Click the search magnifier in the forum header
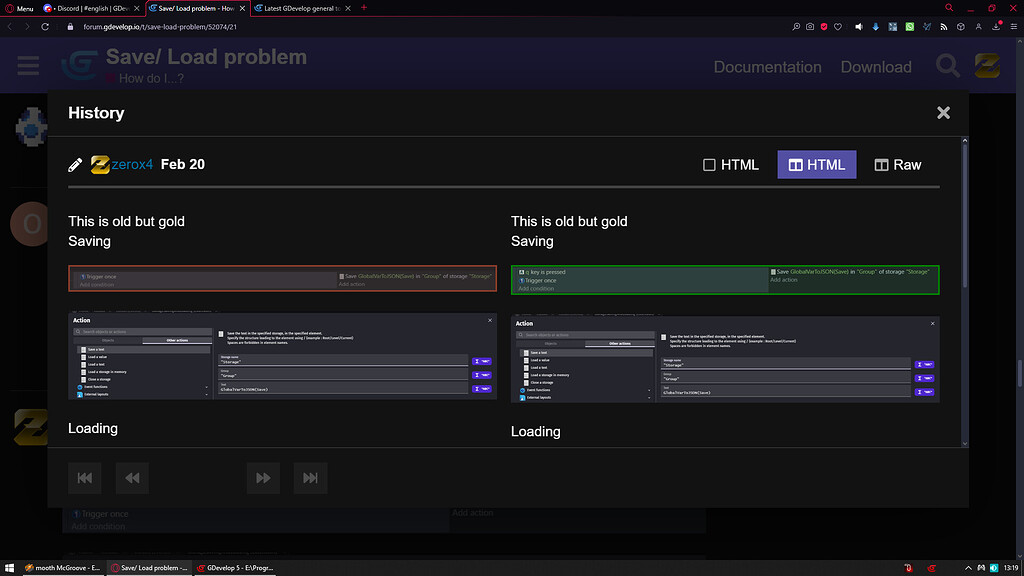The width and height of the screenshot is (1024, 576). [946, 66]
